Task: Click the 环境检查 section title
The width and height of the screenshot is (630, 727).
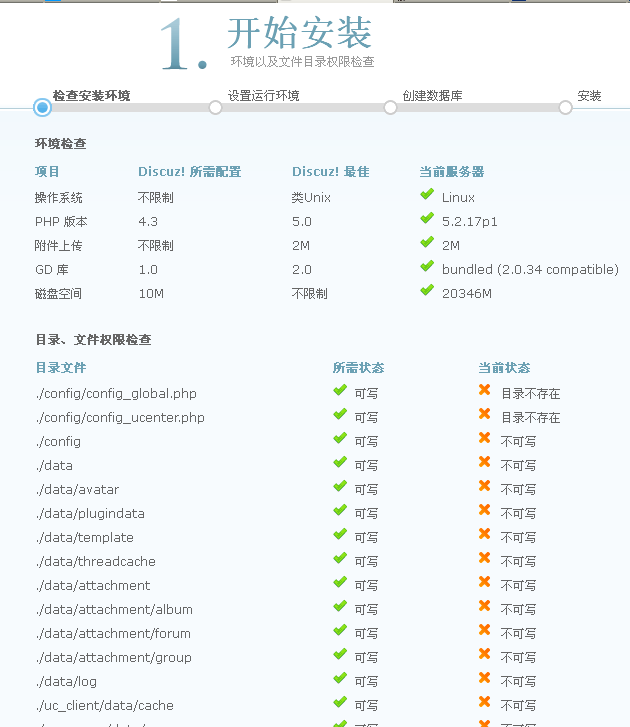Action: click(x=60, y=144)
